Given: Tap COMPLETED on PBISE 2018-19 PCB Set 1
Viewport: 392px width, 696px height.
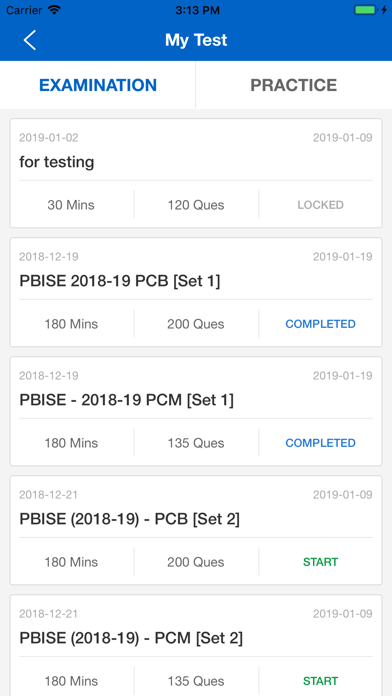Looking at the screenshot, I should 321,324.
